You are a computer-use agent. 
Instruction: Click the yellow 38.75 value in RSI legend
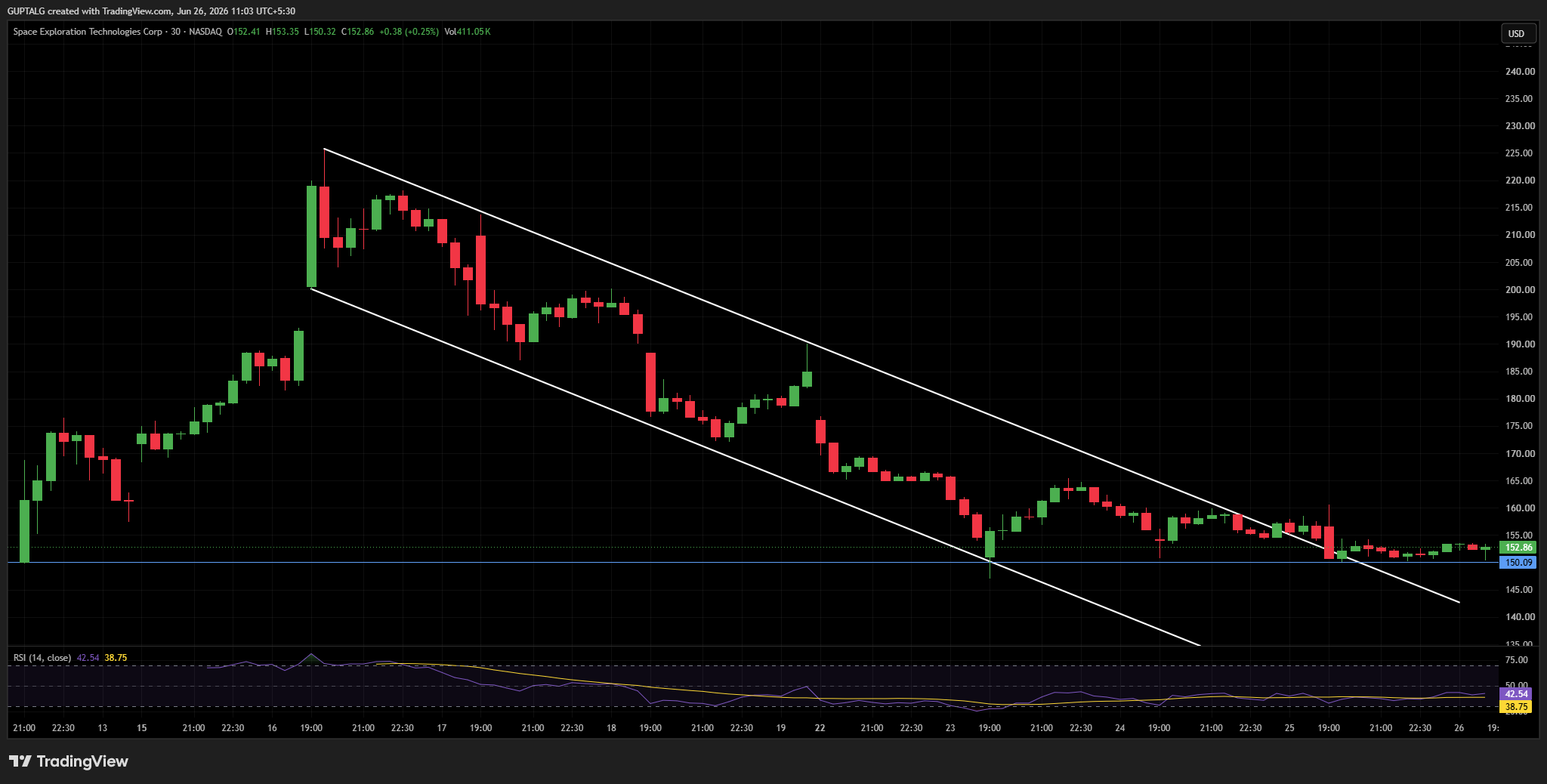tap(116, 658)
